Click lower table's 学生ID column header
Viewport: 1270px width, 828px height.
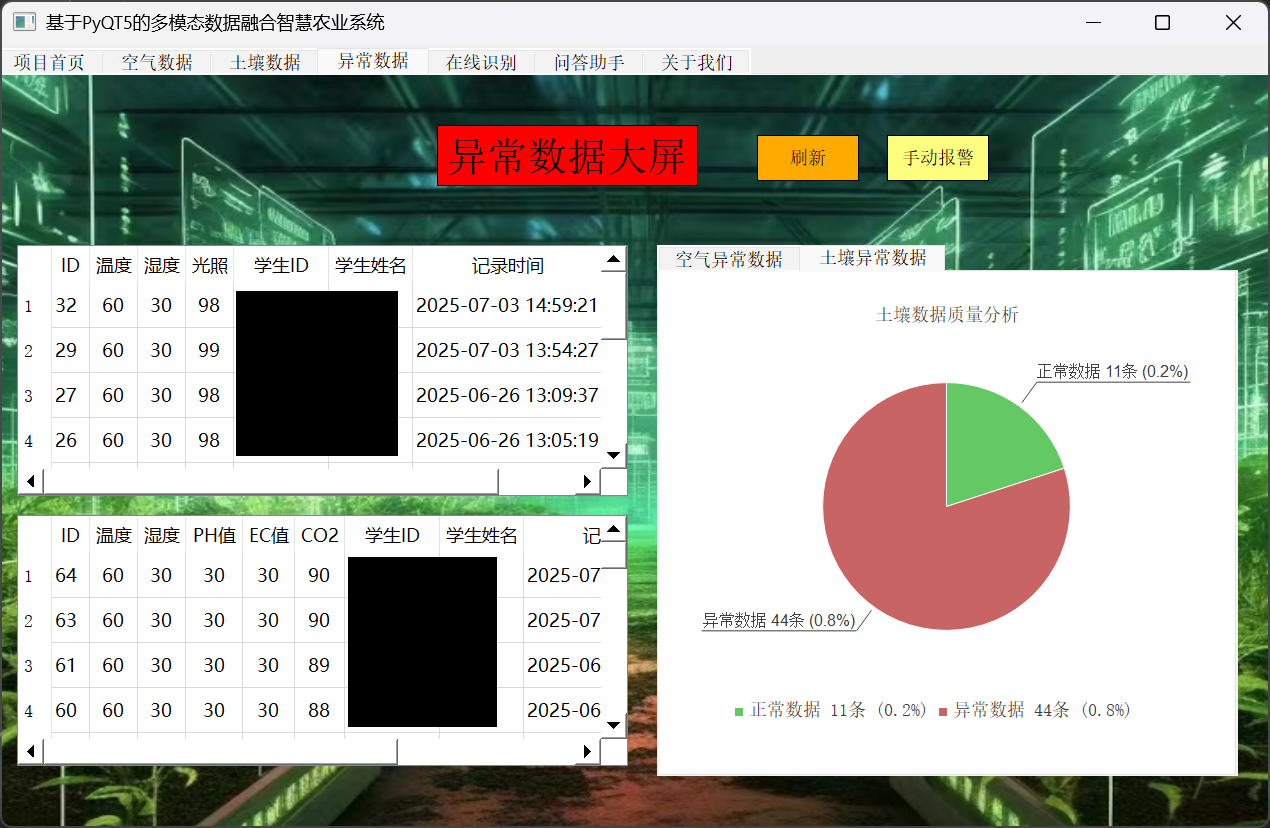tap(392, 535)
